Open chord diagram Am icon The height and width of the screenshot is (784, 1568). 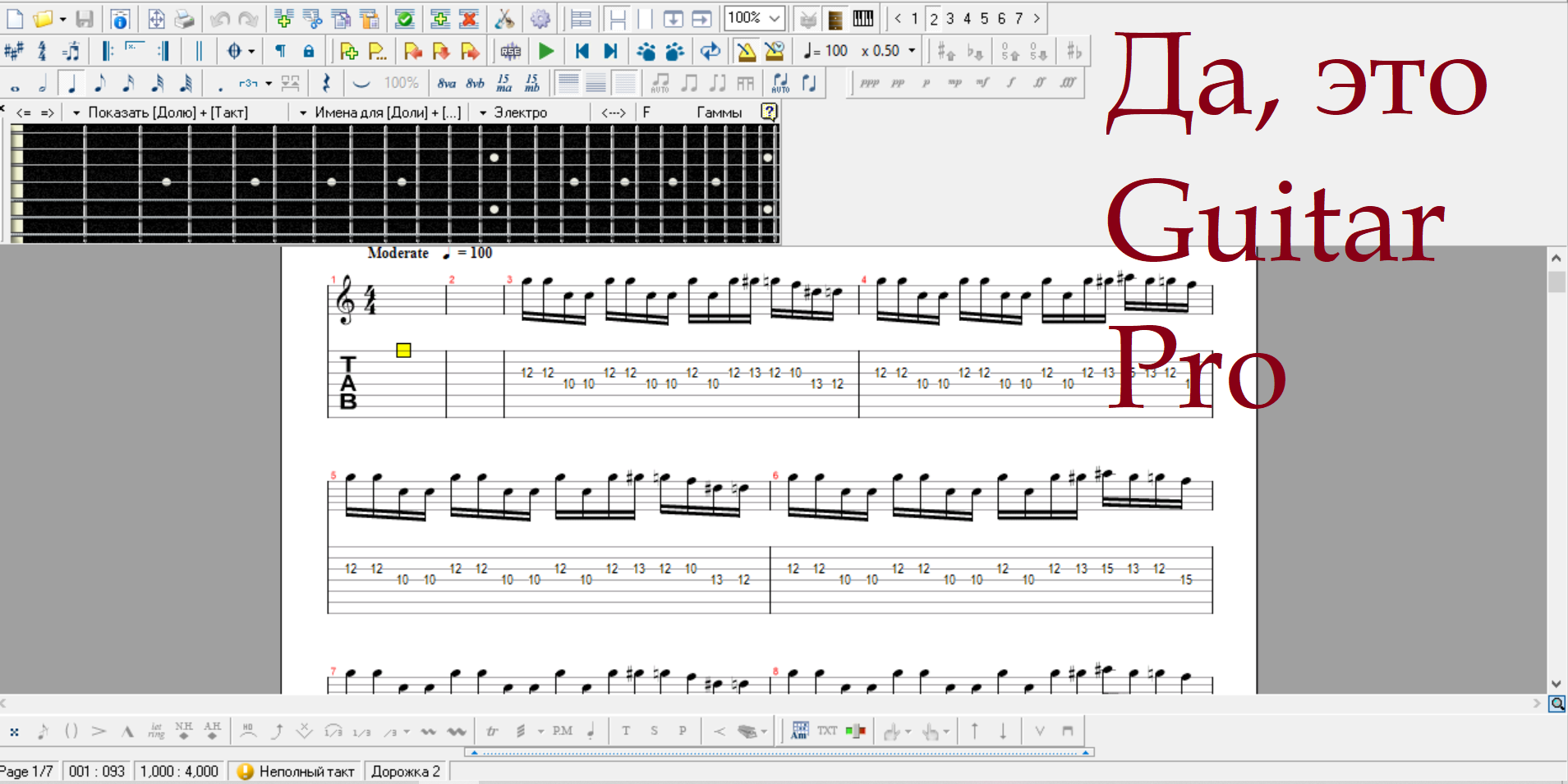point(799,731)
